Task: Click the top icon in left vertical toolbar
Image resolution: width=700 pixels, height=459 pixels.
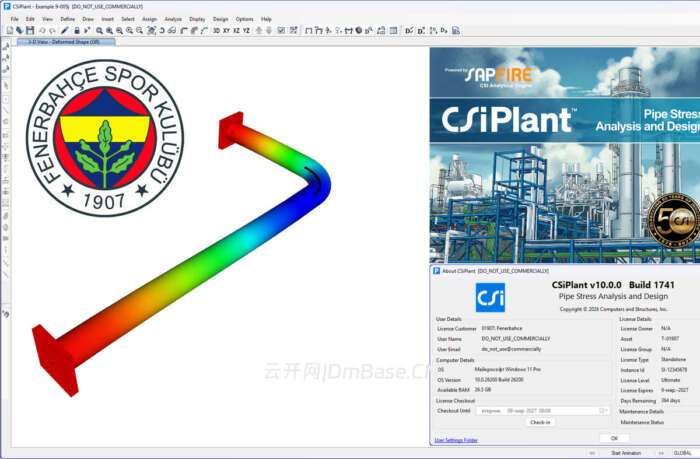Action: (6, 46)
